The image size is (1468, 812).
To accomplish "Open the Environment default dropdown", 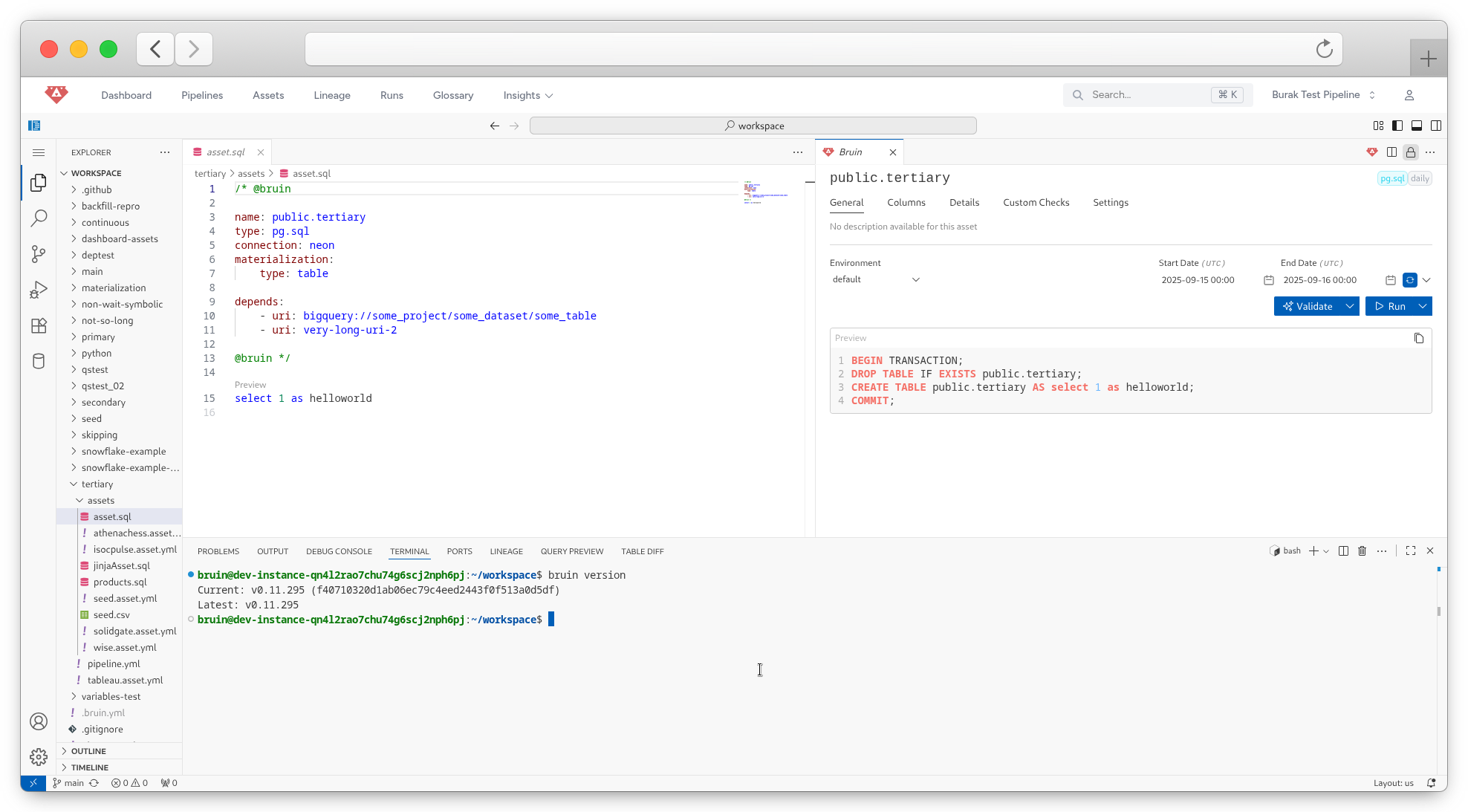I will tap(876, 280).
